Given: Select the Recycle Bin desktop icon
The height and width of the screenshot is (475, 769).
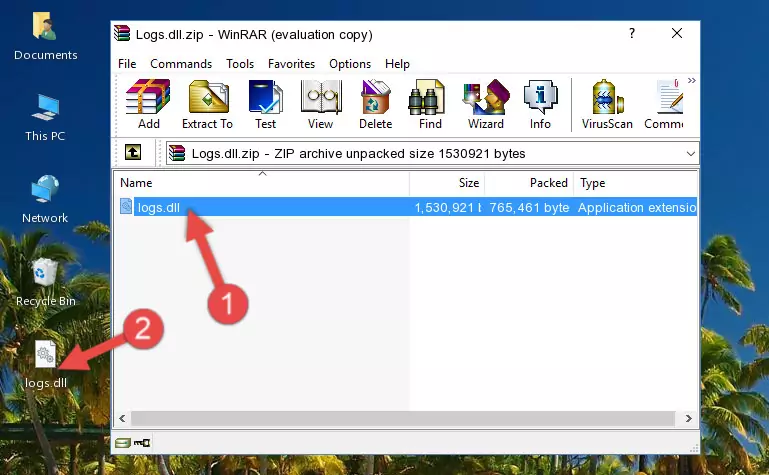Looking at the screenshot, I should tap(45, 282).
